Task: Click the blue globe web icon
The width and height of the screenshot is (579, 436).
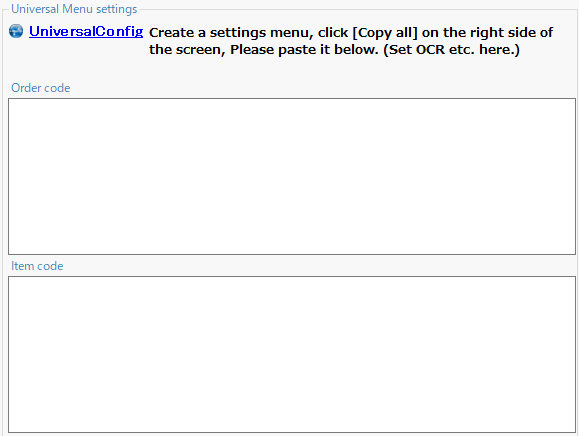Action: tap(16, 31)
